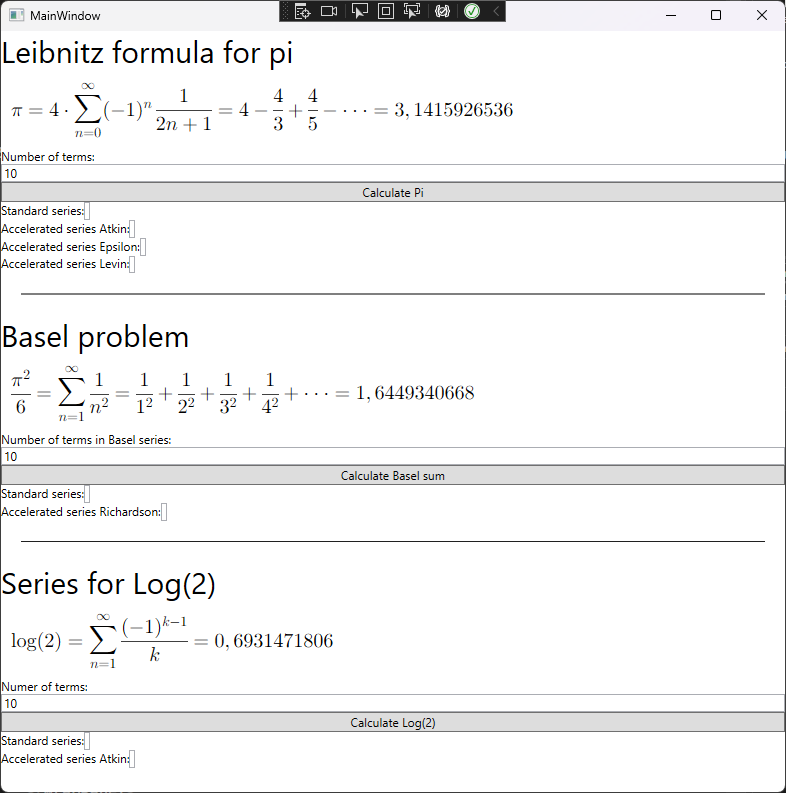Click the Accelerated series Levin result box

(x=132, y=264)
